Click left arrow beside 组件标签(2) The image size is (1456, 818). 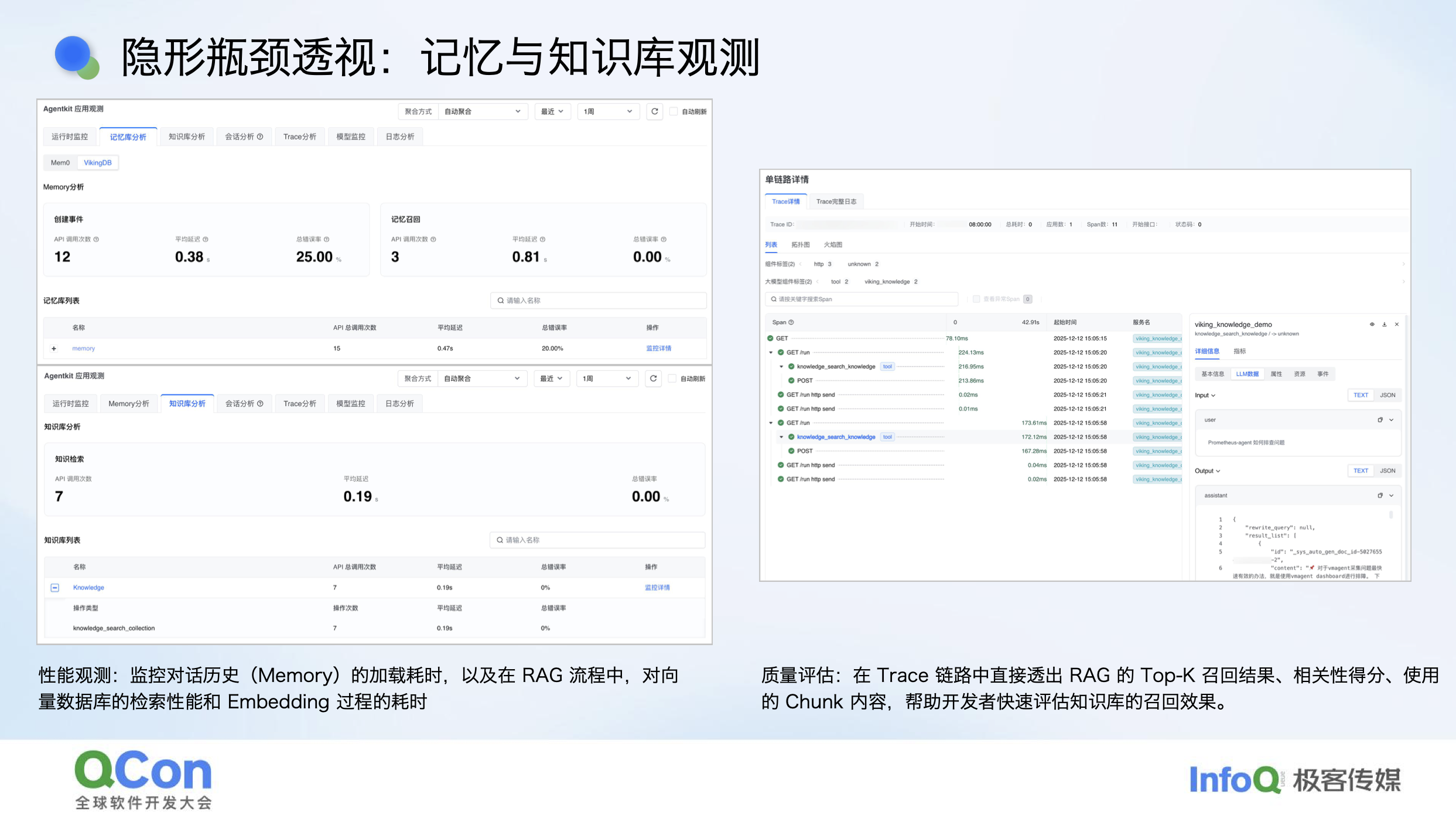(801, 264)
